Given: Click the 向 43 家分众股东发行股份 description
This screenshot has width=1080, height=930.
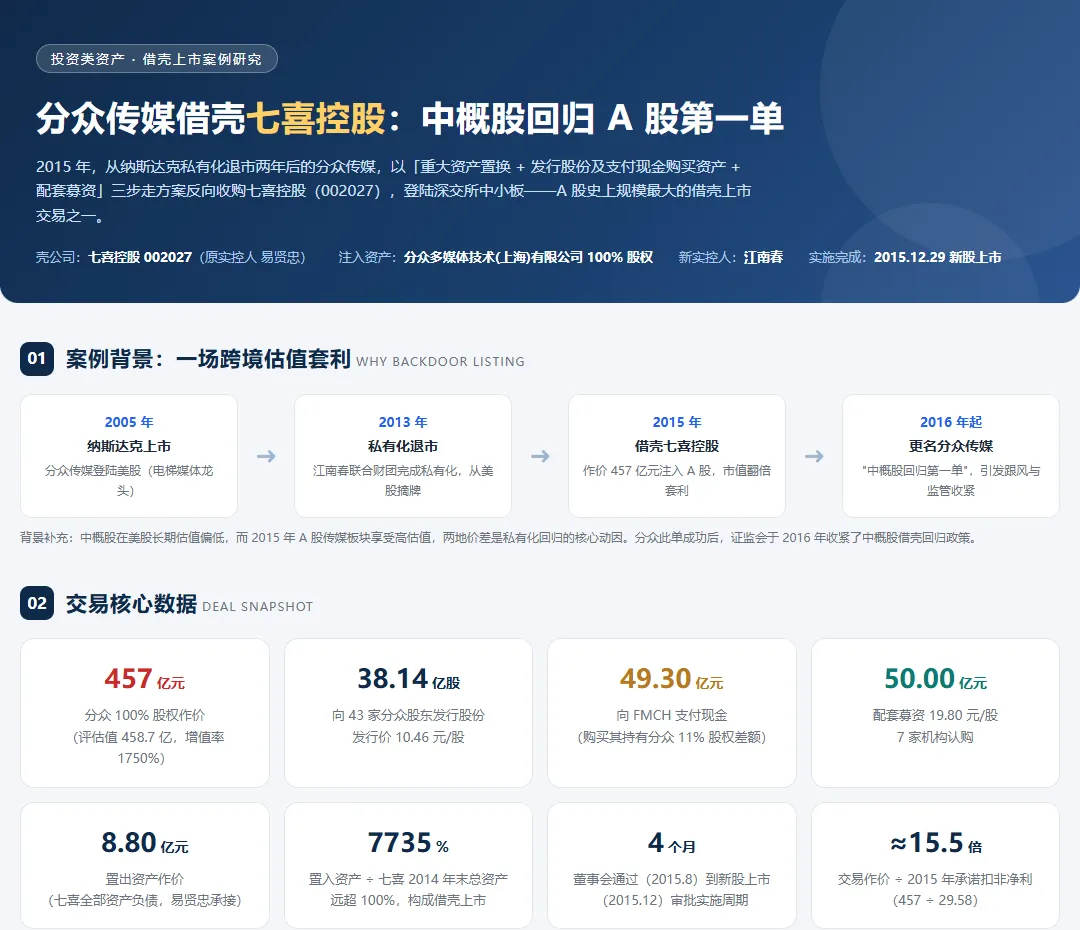Looking at the screenshot, I should [408, 726].
